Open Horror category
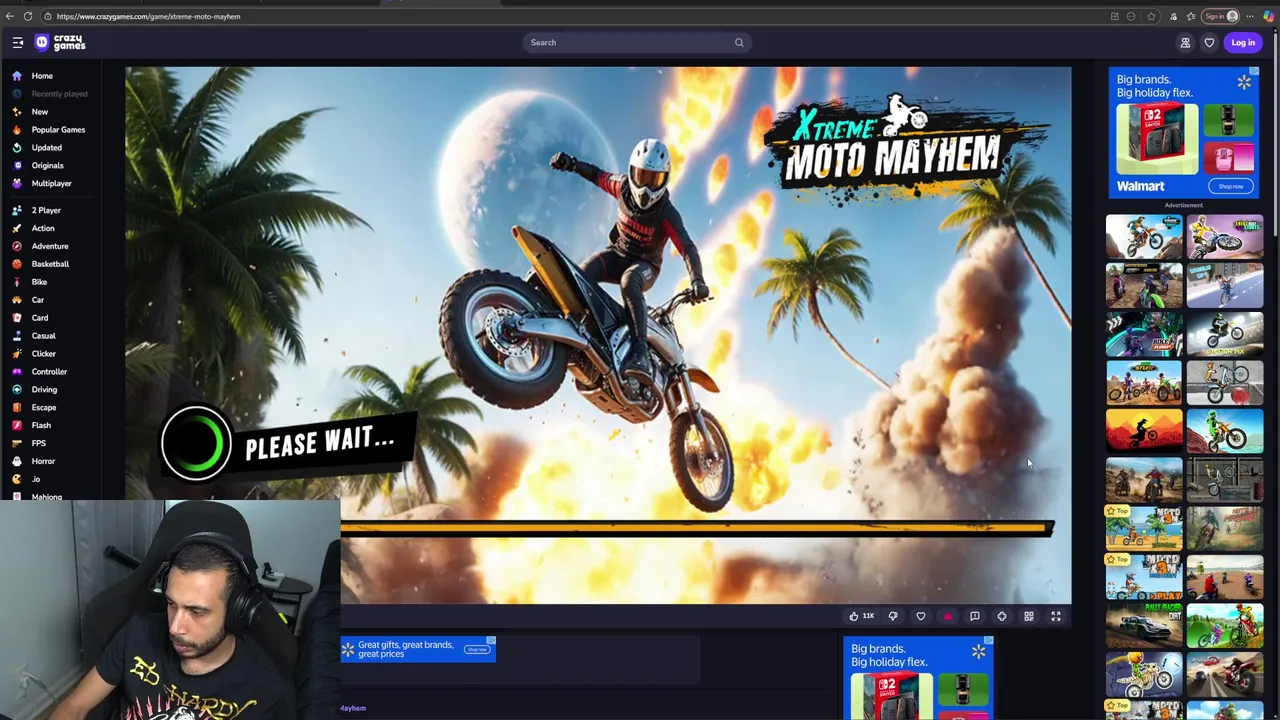 (x=43, y=462)
